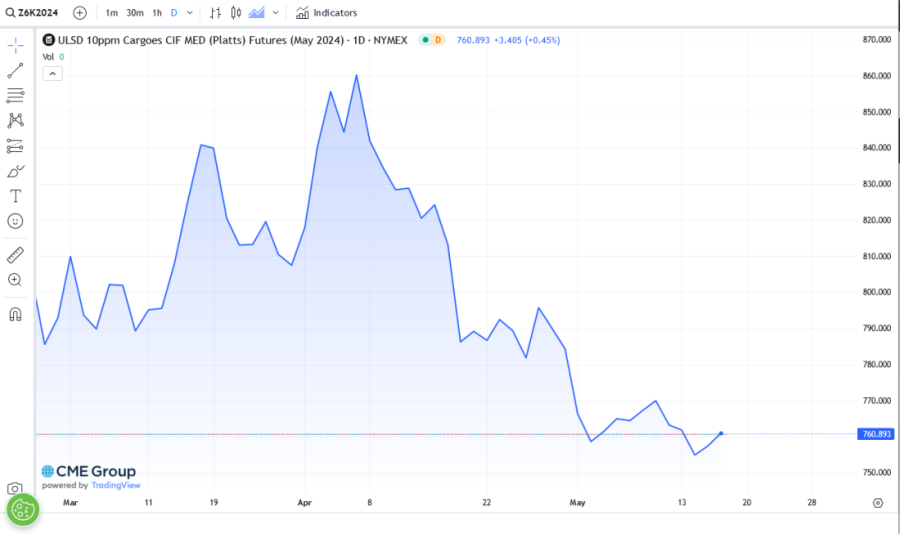900x534 pixels.
Task: Open the emoji icons tool
Action: 15,221
